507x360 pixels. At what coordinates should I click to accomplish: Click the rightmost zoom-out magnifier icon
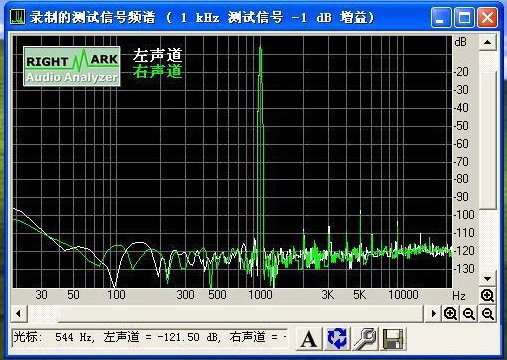point(488,313)
